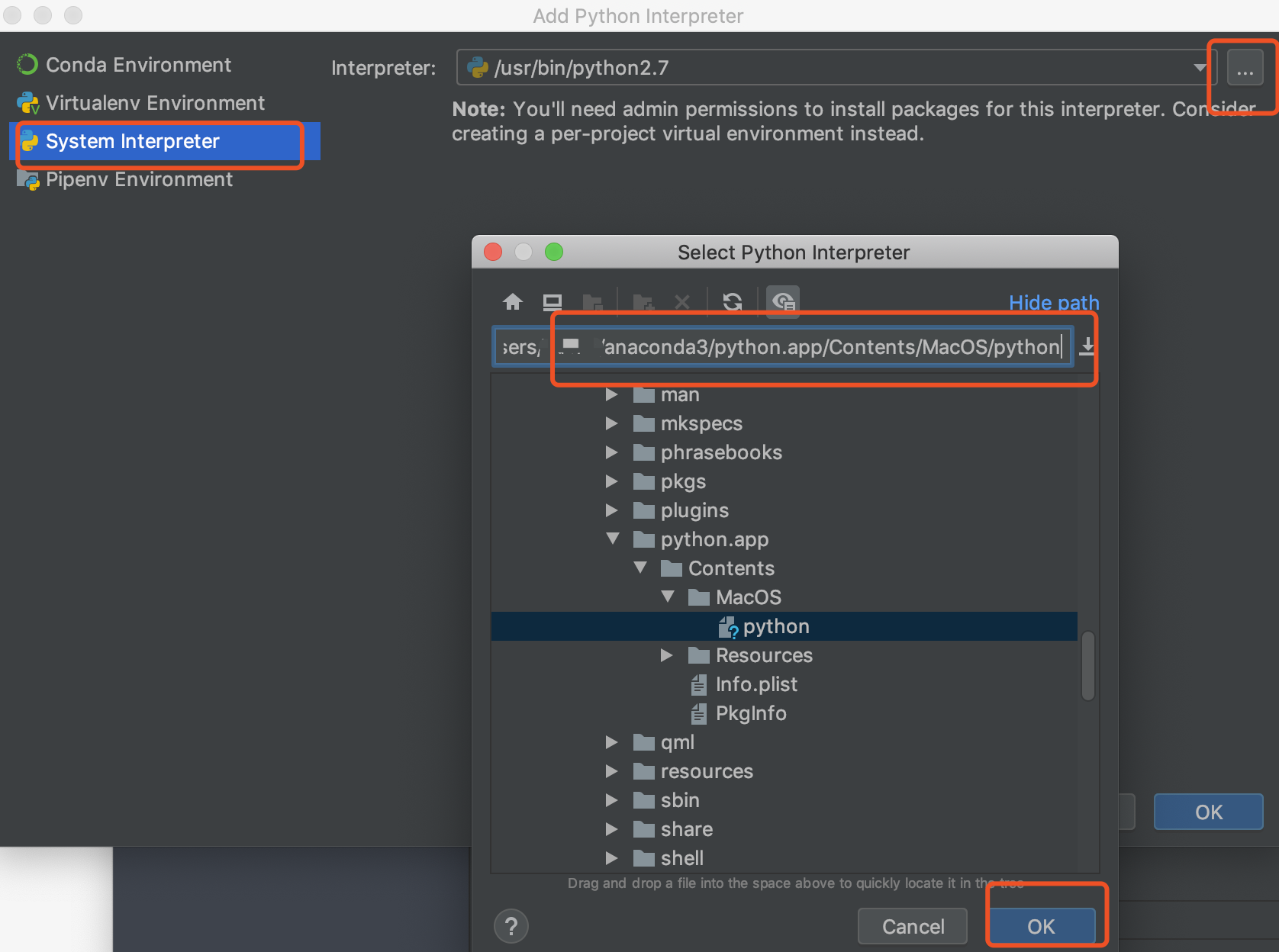Expand the shell folder
The height and width of the screenshot is (952, 1279).
point(611,858)
